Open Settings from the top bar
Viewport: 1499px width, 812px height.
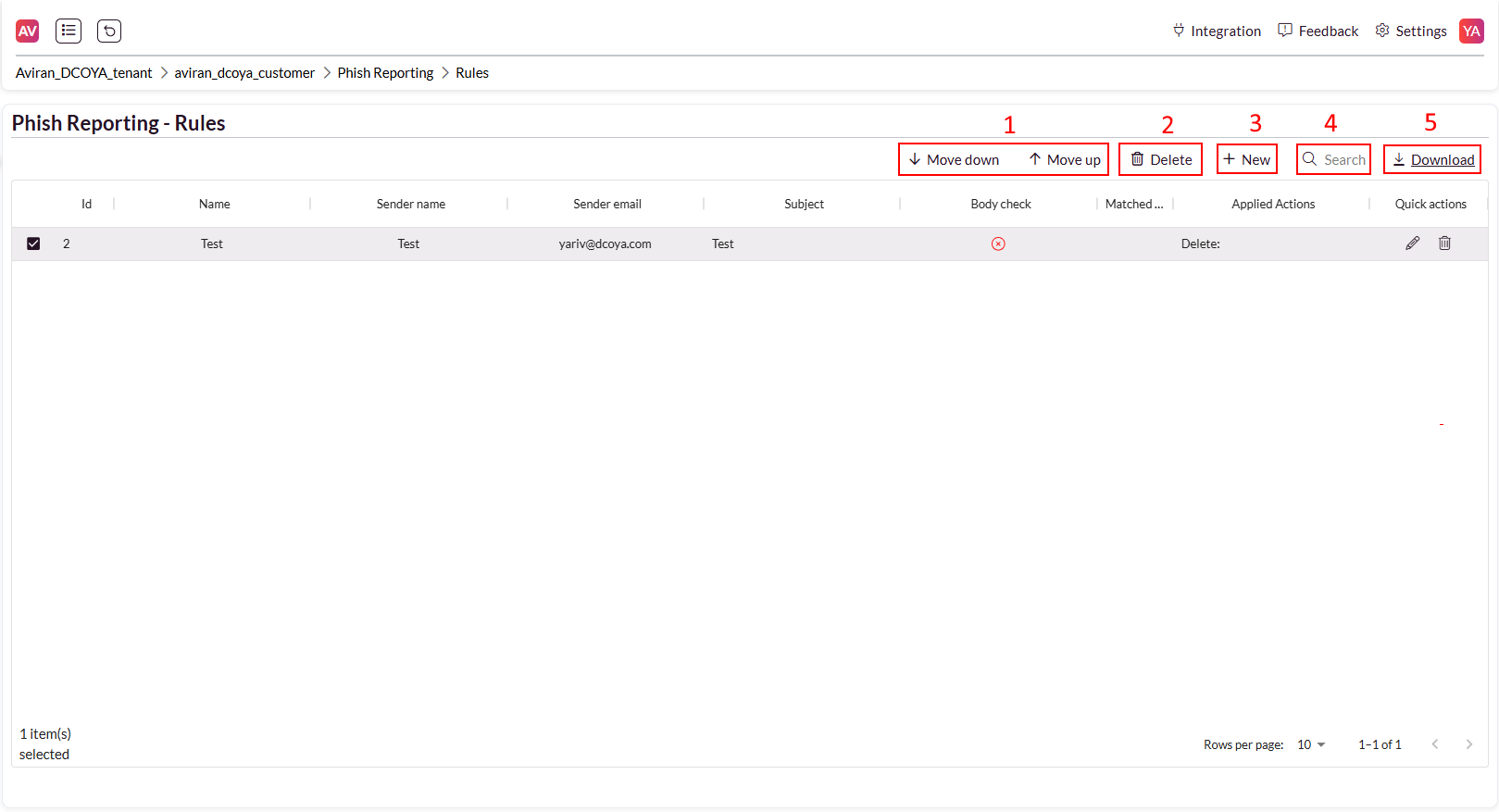[x=1411, y=31]
